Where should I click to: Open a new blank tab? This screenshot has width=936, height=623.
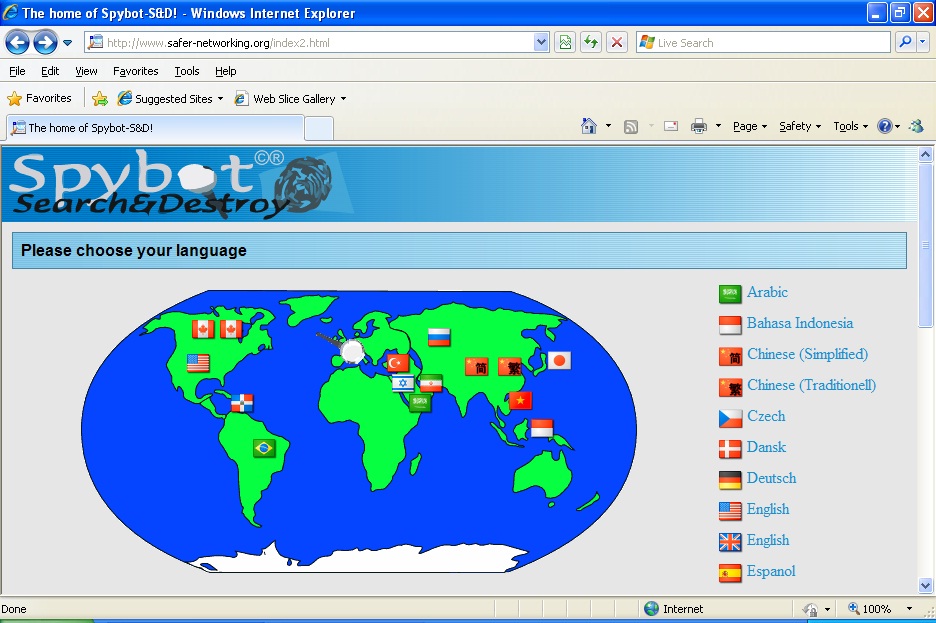(x=319, y=128)
